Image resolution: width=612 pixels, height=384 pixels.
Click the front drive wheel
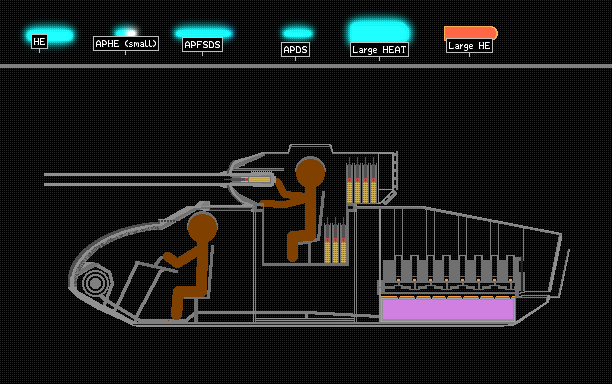pyautogui.click(x=95, y=283)
